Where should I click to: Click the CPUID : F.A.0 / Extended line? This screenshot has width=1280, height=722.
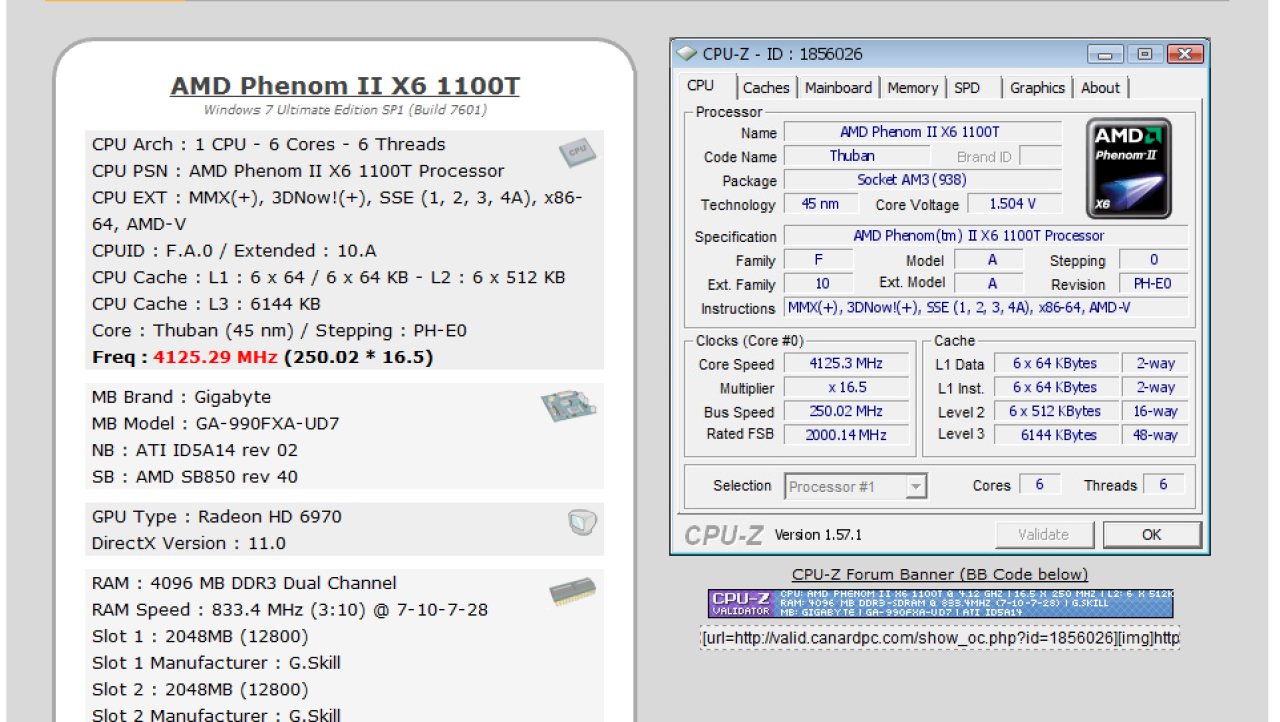234,251
